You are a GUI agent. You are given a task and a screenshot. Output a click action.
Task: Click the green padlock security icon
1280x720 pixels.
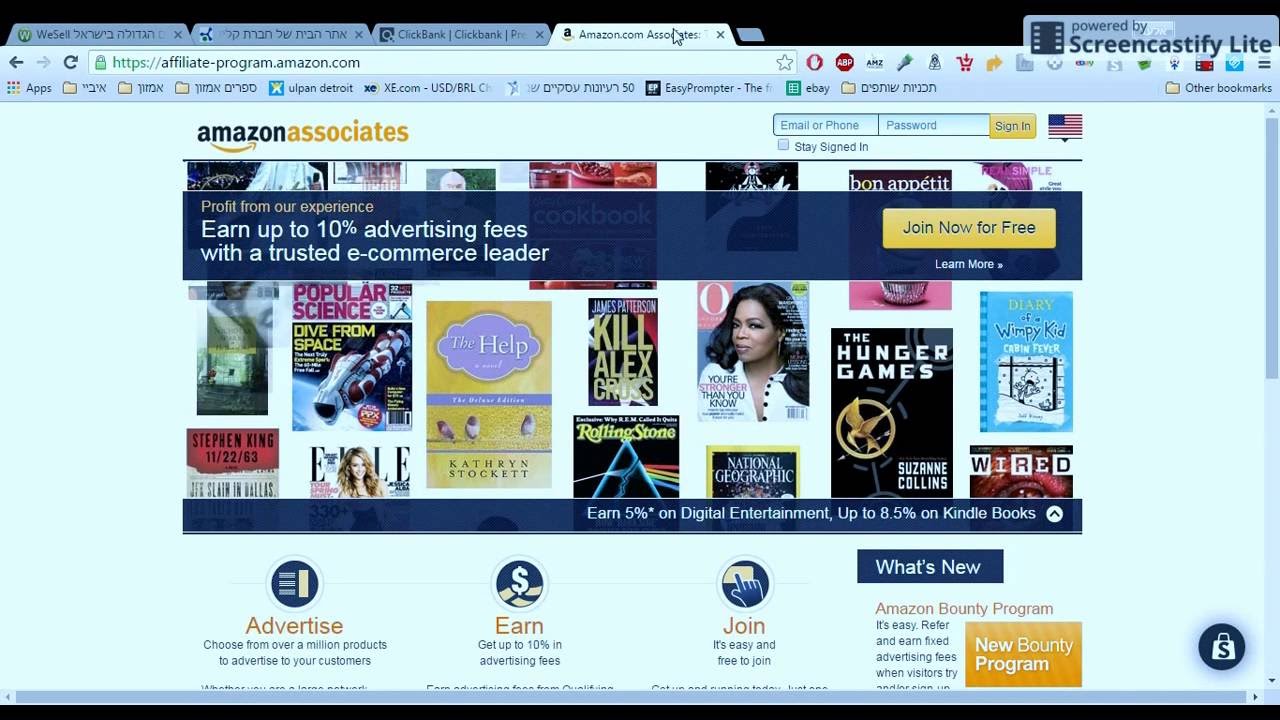[x=100, y=62]
